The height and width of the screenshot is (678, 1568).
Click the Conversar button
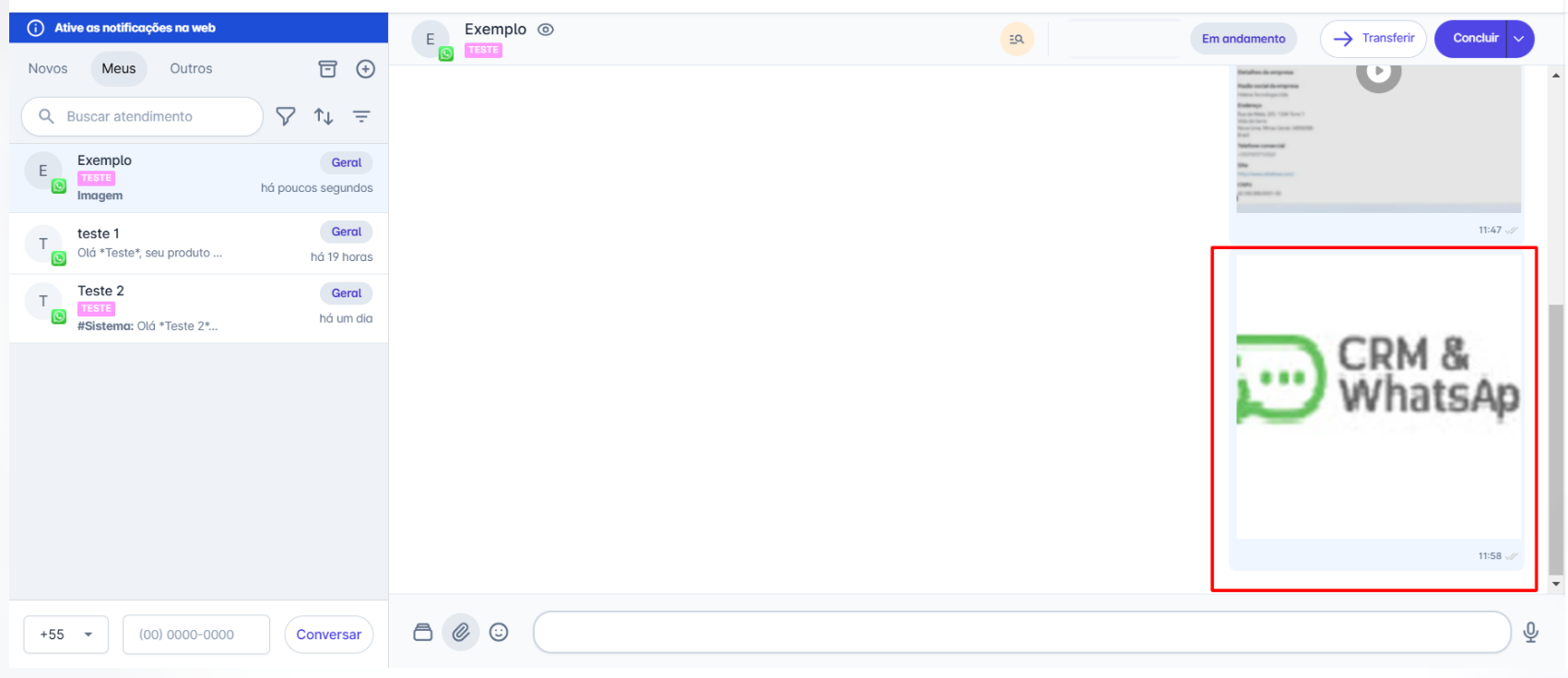[x=328, y=635]
